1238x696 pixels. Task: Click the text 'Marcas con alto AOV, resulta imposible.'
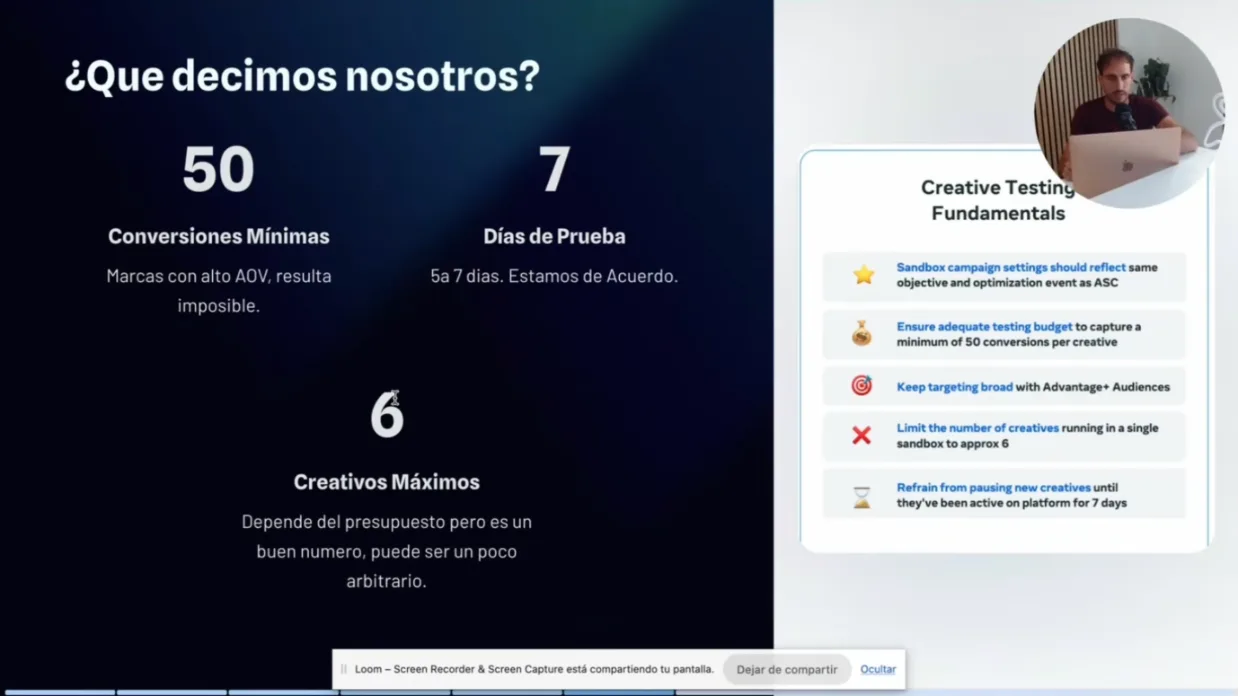tap(219, 291)
